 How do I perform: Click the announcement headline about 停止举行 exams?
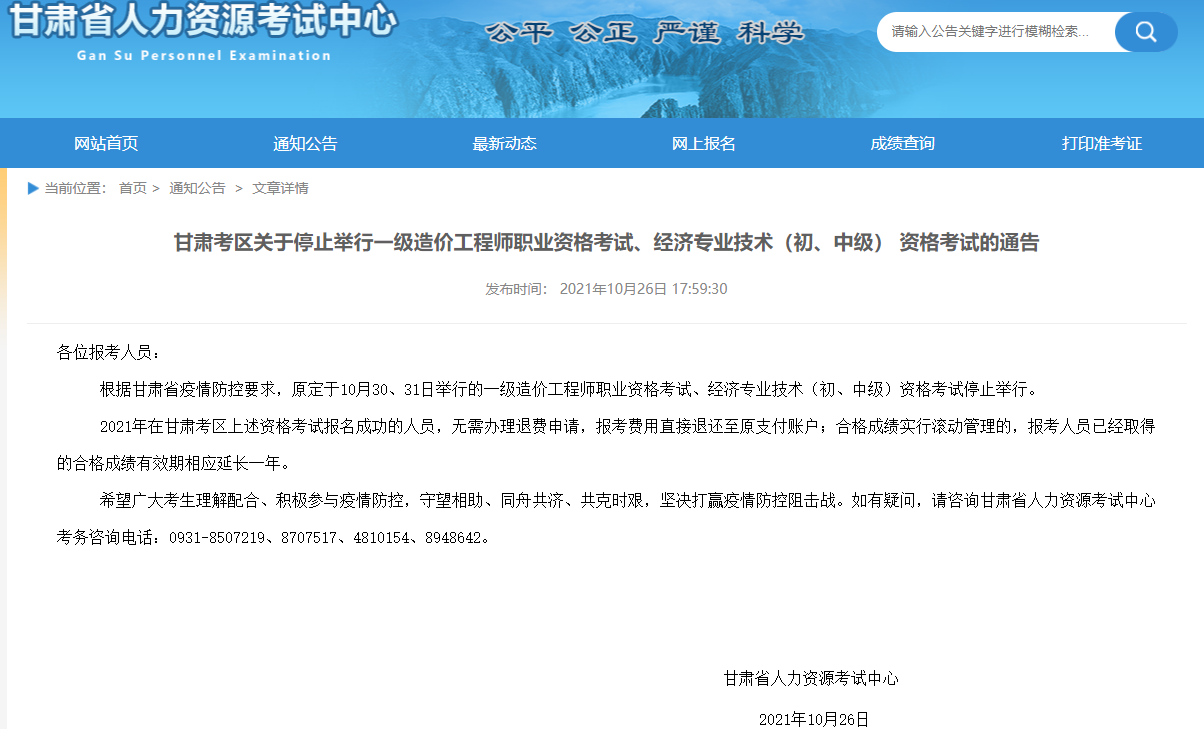pos(606,243)
